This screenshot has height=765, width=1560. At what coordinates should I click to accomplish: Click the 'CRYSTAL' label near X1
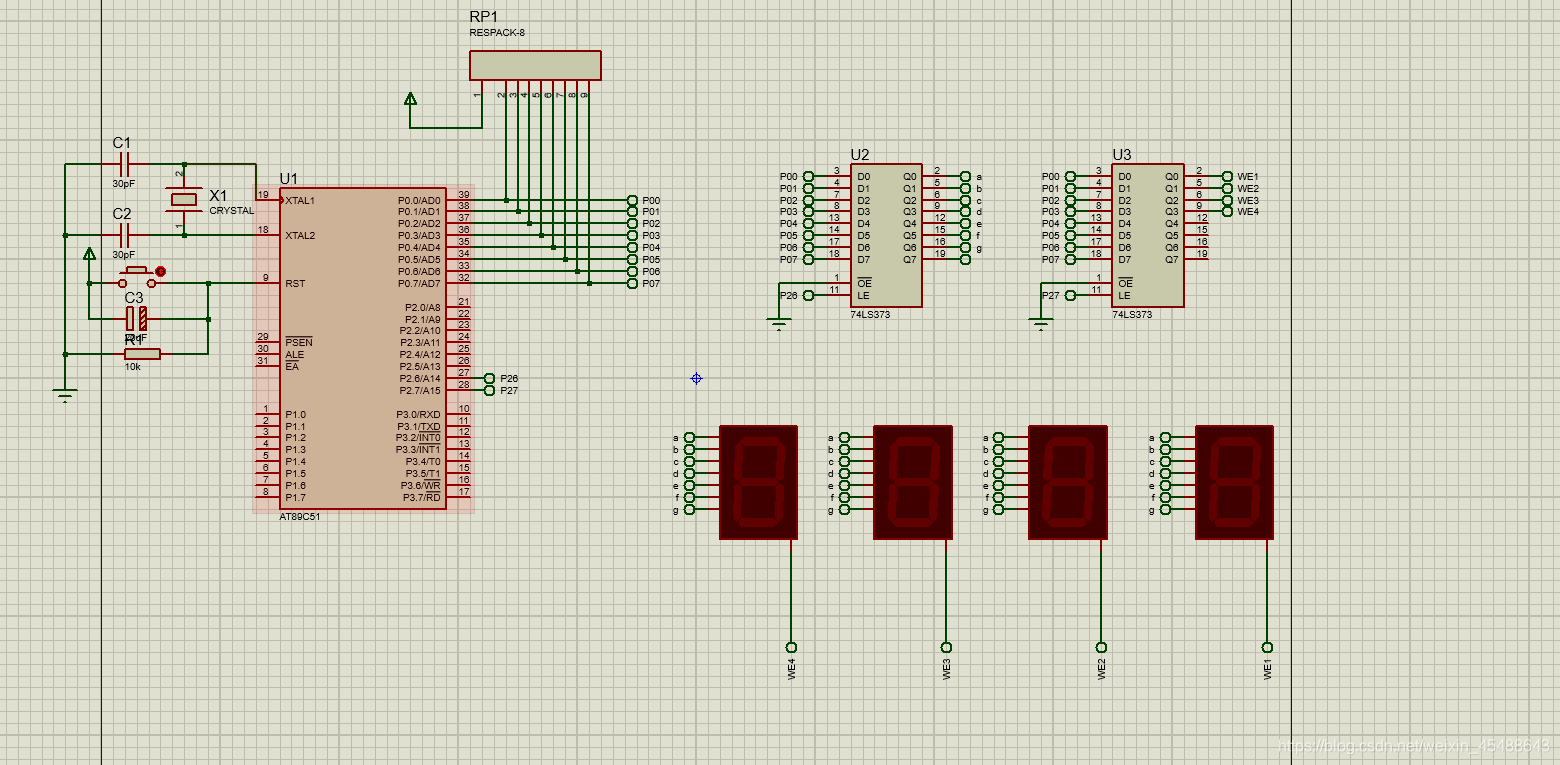pos(231,211)
